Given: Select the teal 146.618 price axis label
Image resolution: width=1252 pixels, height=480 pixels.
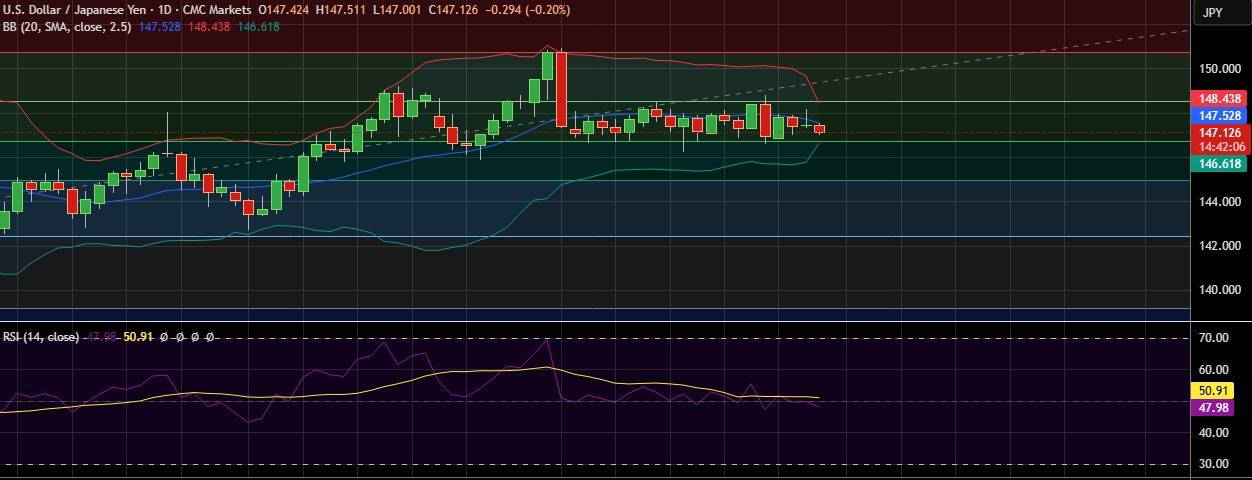Looking at the screenshot, I should click(x=1220, y=163).
